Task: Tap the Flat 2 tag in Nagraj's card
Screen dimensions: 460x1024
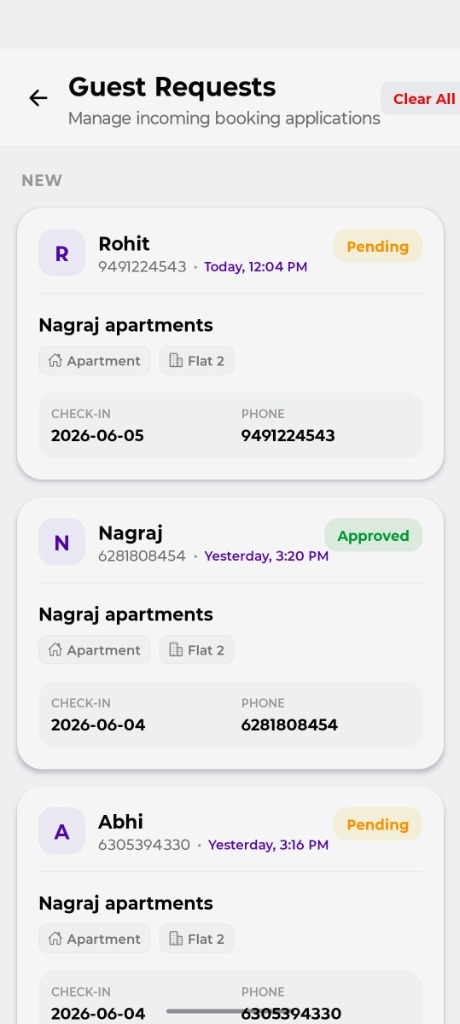Action: click(196, 650)
